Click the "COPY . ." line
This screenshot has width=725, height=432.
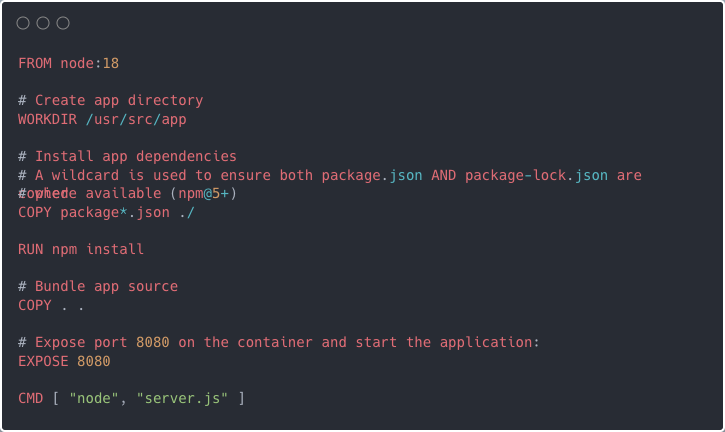pos(51,305)
